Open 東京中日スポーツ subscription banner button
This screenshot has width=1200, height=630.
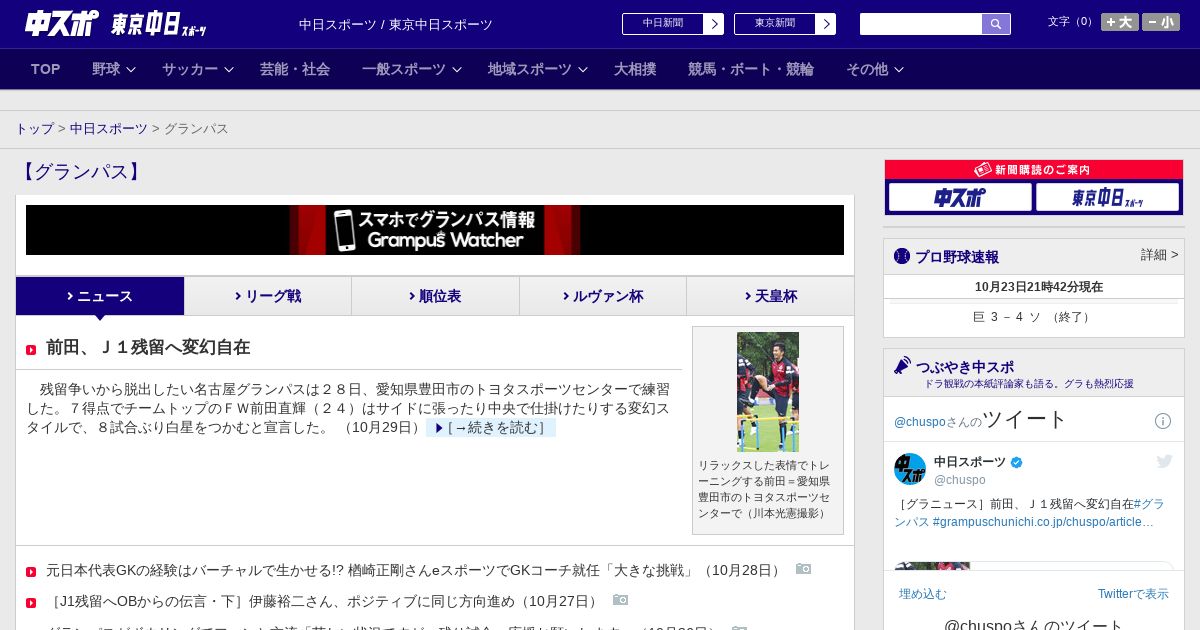click(1108, 197)
